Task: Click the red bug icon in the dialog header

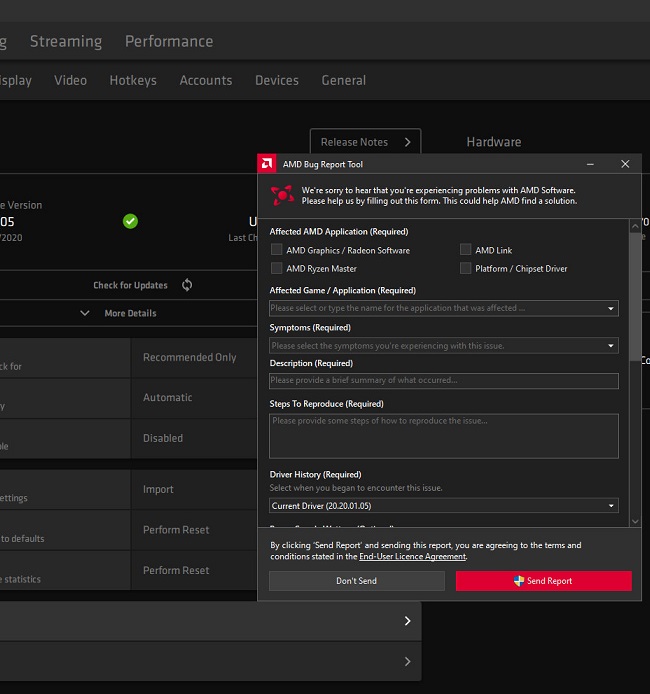Action: tap(282, 195)
